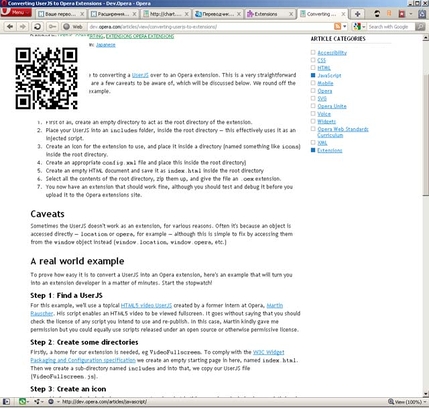
Task: Close the Extensions tab
Action: (291, 14)
